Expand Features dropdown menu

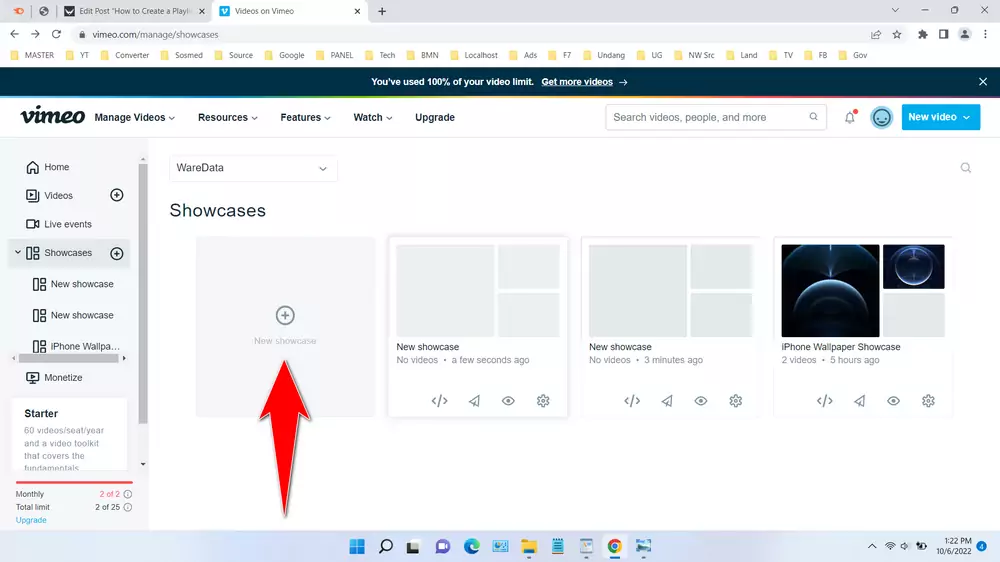pyautogui.click(x=305, y=117)
